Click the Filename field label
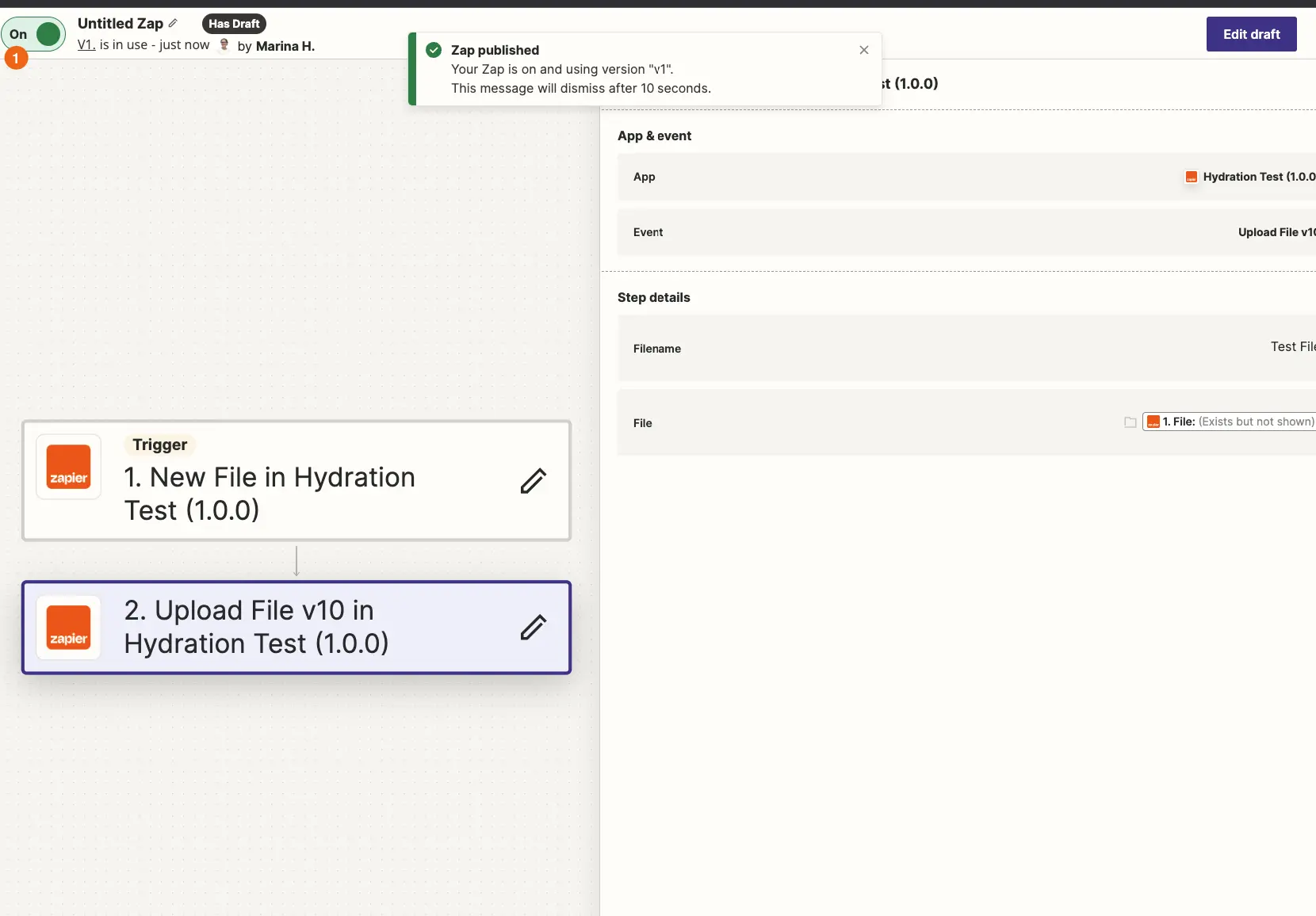 [x=657, y=349]
